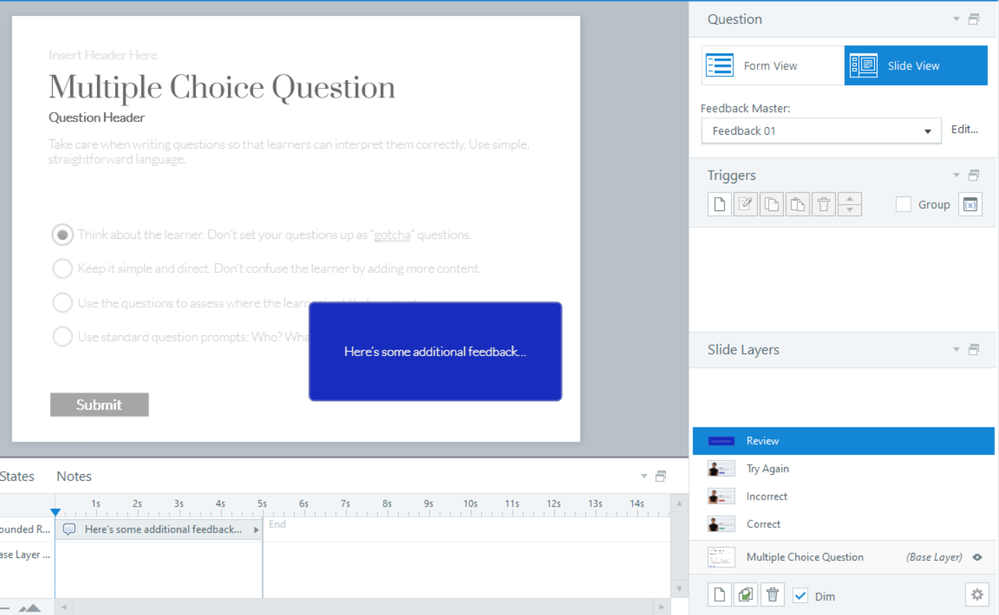The width and height of the screenshot is (999, 615).
Task: Click the timeline scroll down arrow
Action: tap(679, 589)
